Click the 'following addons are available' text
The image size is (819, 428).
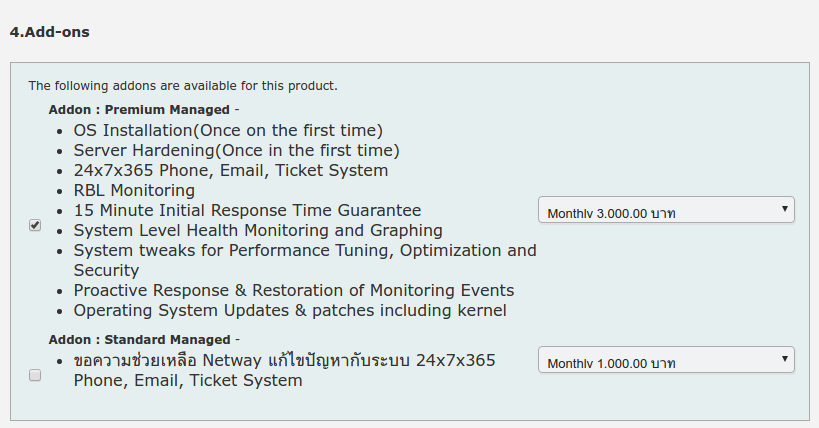182,85
